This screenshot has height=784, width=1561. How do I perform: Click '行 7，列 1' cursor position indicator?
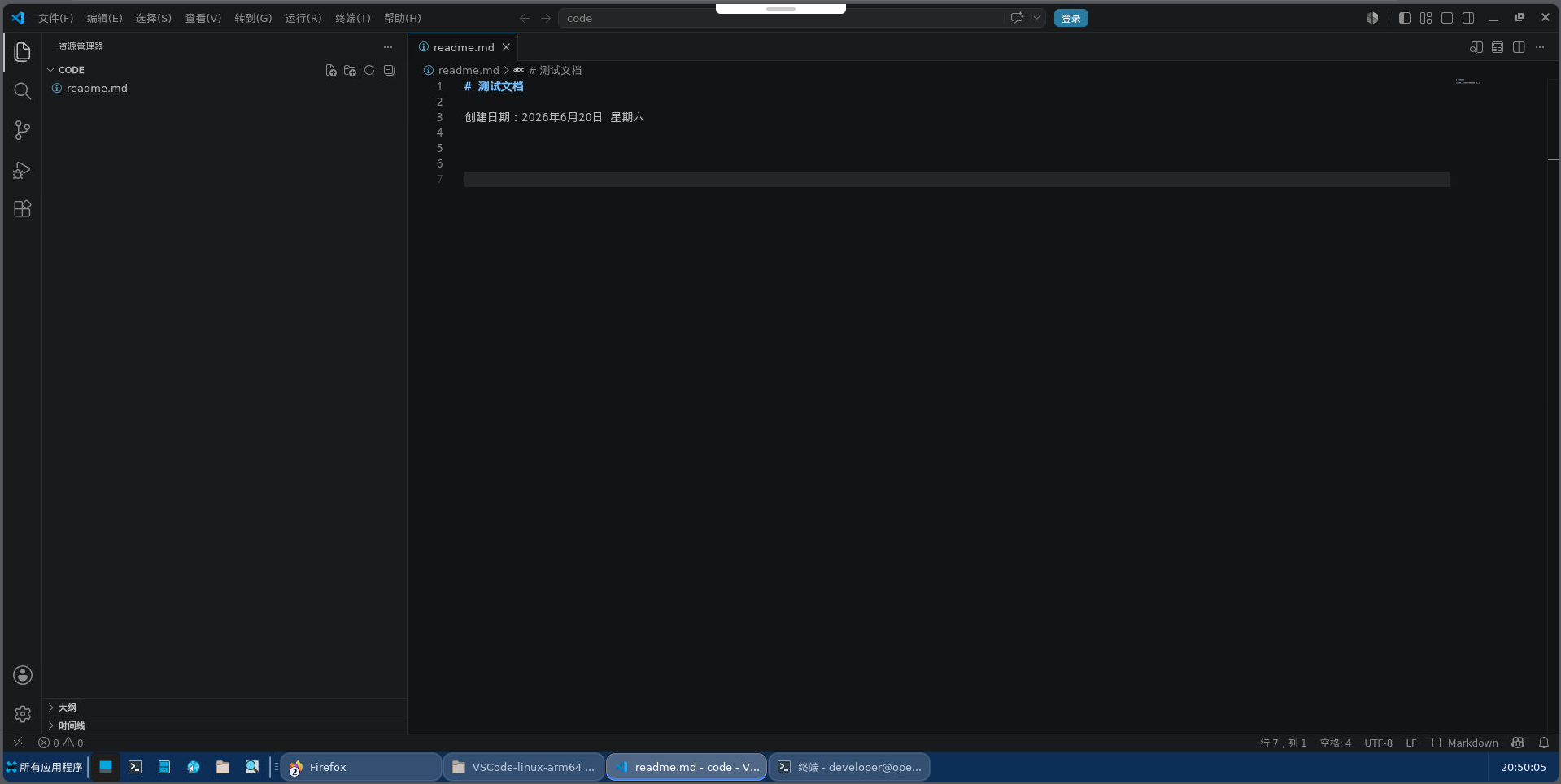click(x=1283, y=743)
